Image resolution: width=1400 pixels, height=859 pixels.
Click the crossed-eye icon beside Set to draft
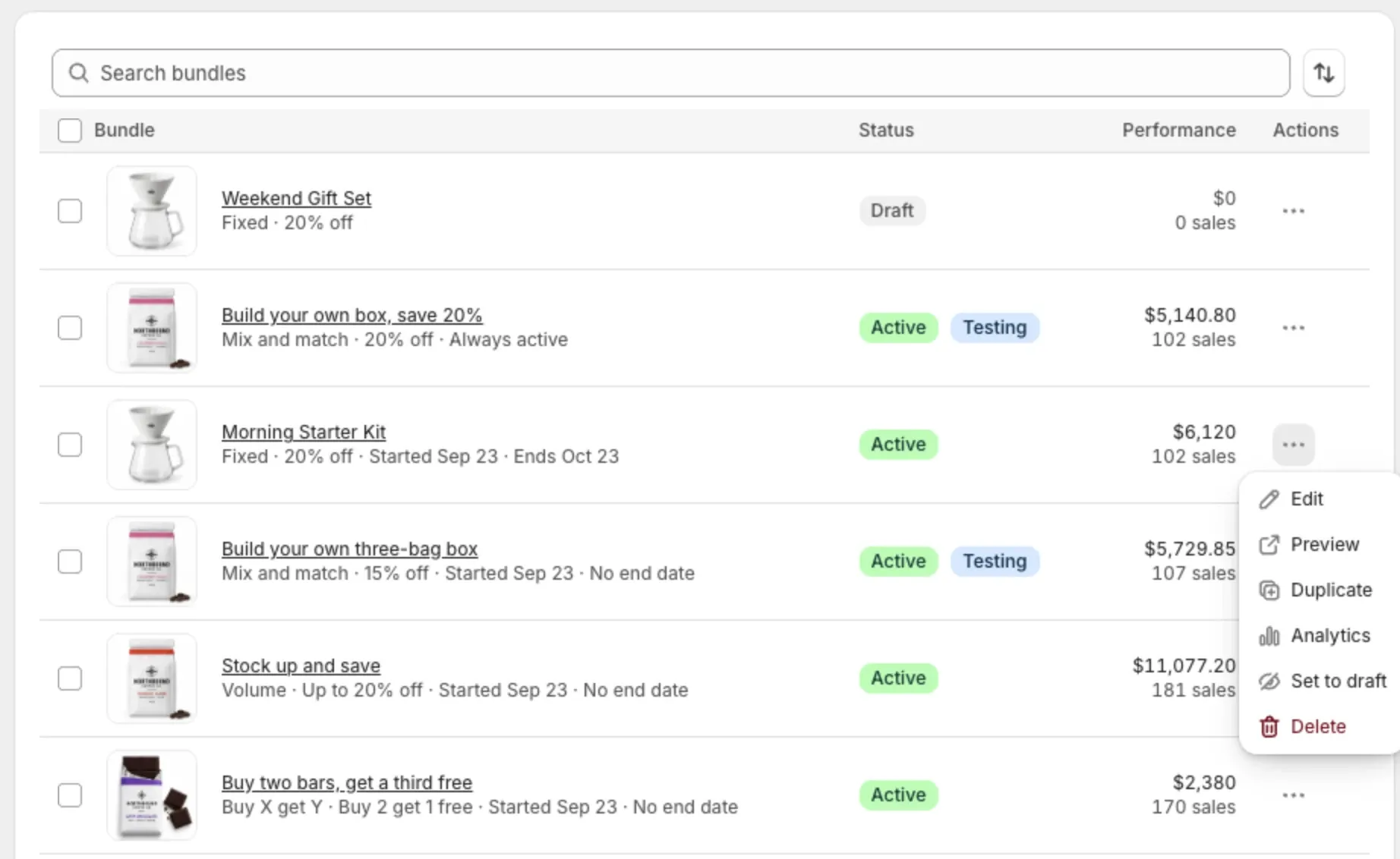coord(1269,681)
